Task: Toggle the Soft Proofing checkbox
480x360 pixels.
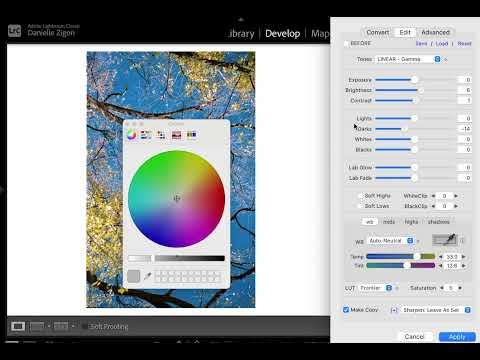Action: [85, 326]
